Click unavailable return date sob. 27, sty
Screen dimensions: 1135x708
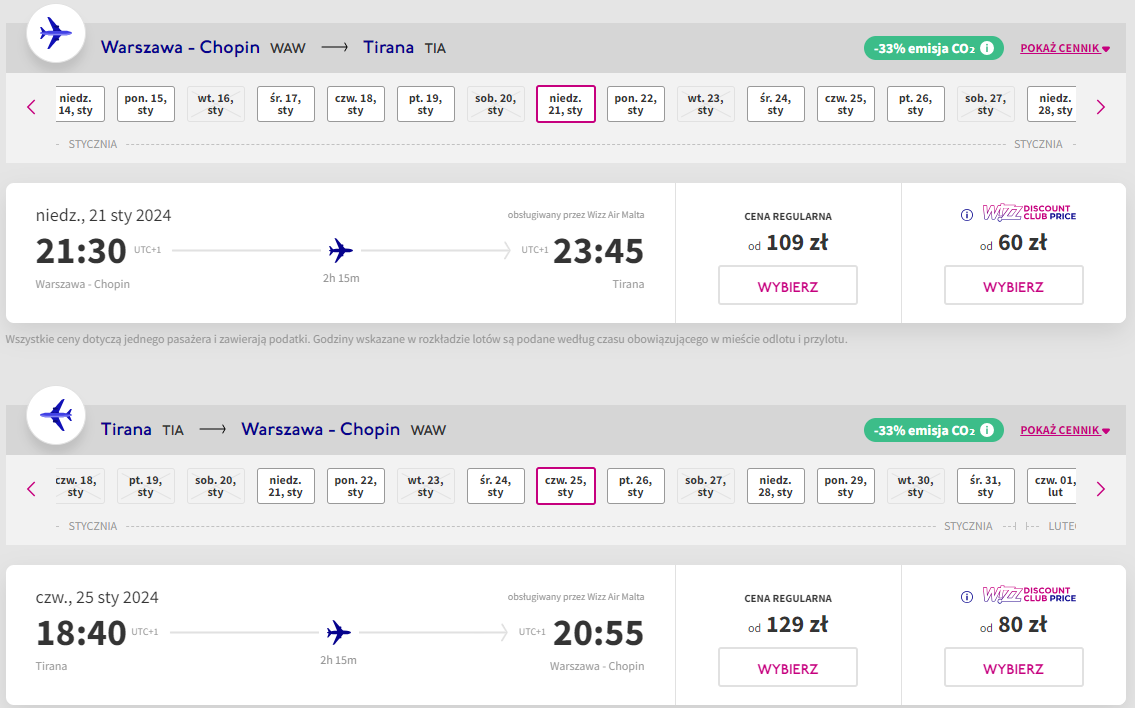click(x=705, y=486)
